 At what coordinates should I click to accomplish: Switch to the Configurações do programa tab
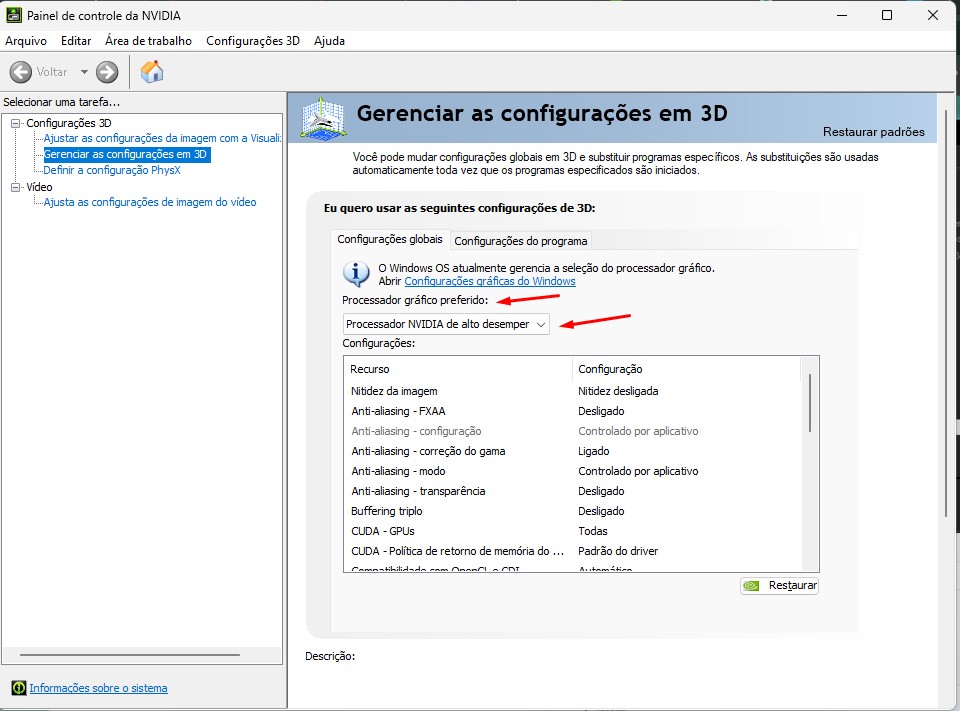[521, 240]
